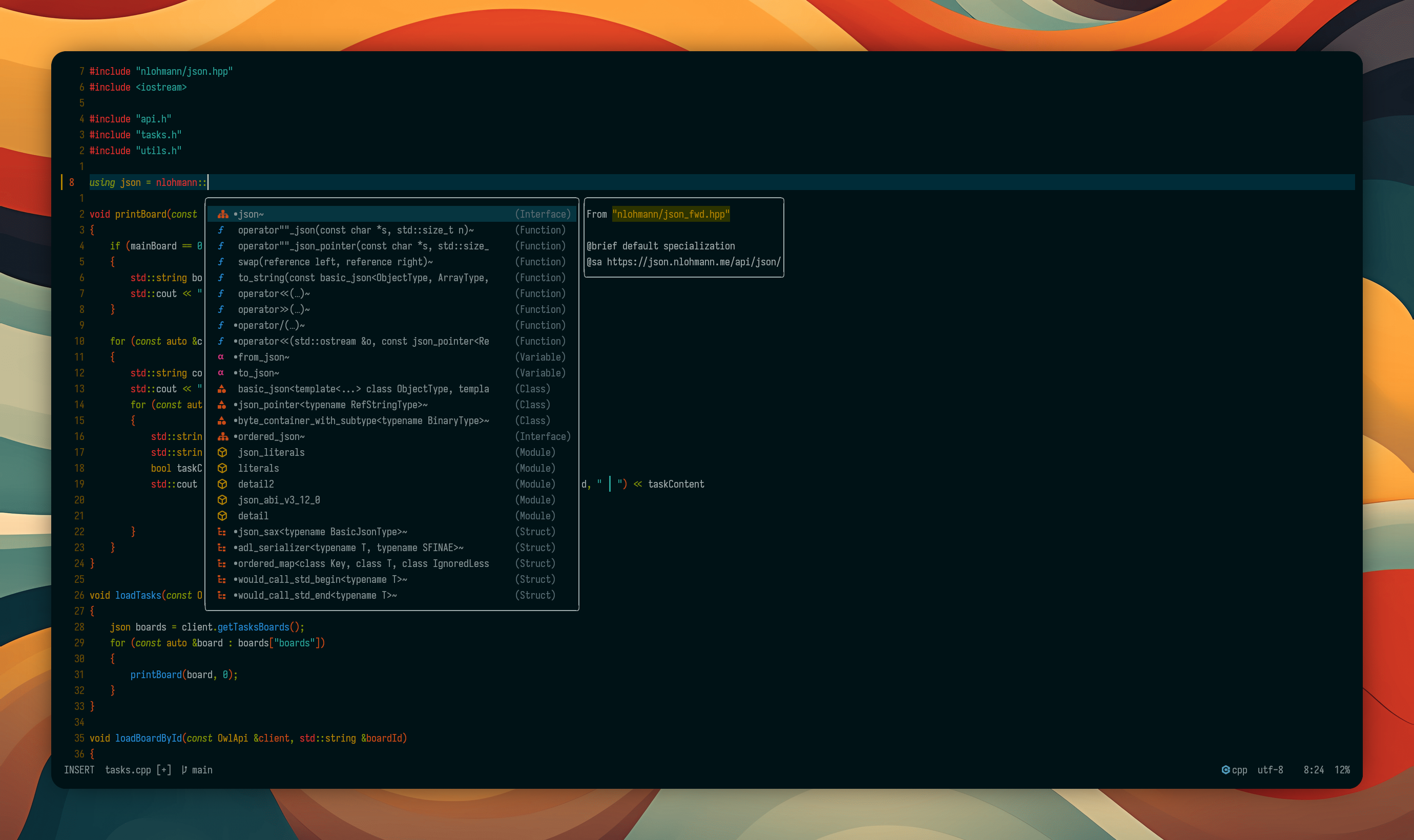Click git branch icon before main
The height and width of the screenshot is (840, 1414).
pos(184,770)
